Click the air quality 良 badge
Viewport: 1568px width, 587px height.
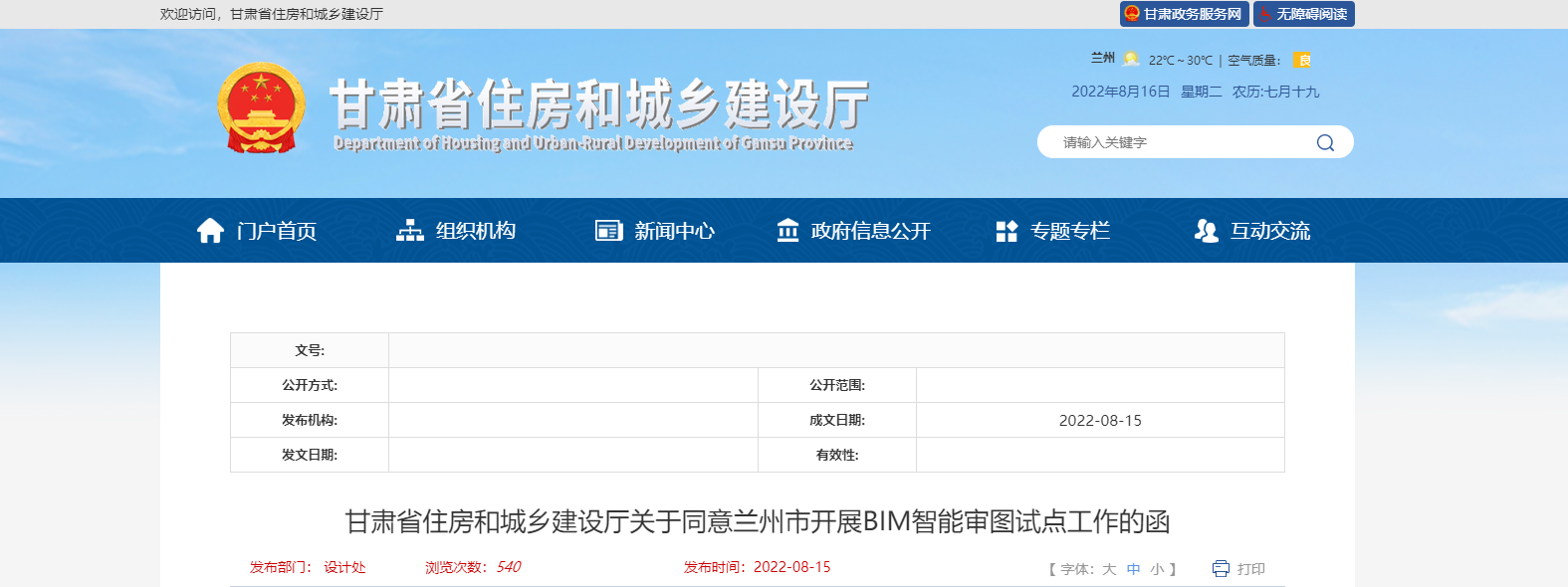pos(1302,60)
